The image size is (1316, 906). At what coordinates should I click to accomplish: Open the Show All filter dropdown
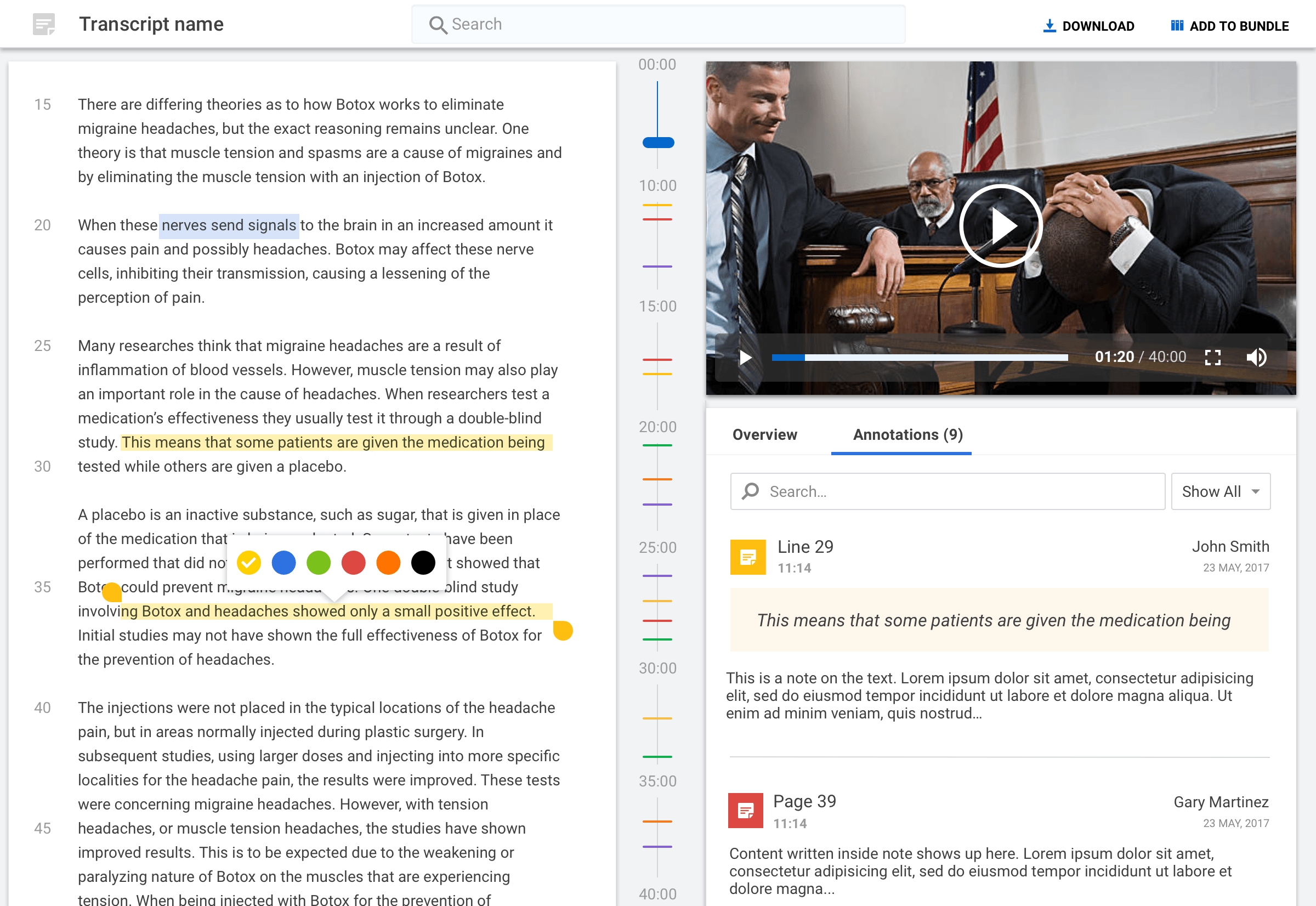[1220, 491]
